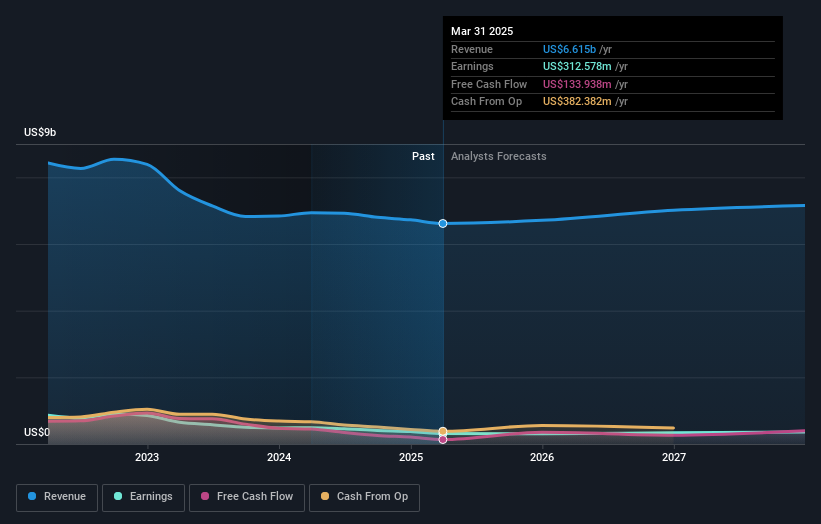
Task: Select the 2027 x-axis label
Action: point(674,457)
